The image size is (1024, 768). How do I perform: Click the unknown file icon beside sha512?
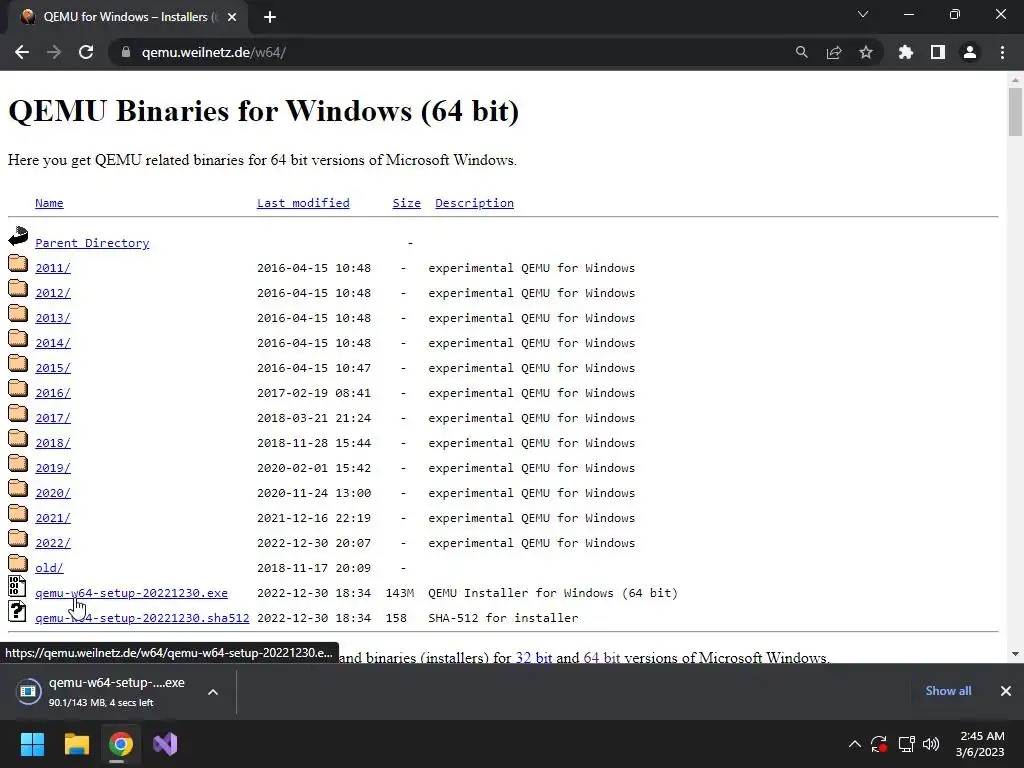point(17,611)
